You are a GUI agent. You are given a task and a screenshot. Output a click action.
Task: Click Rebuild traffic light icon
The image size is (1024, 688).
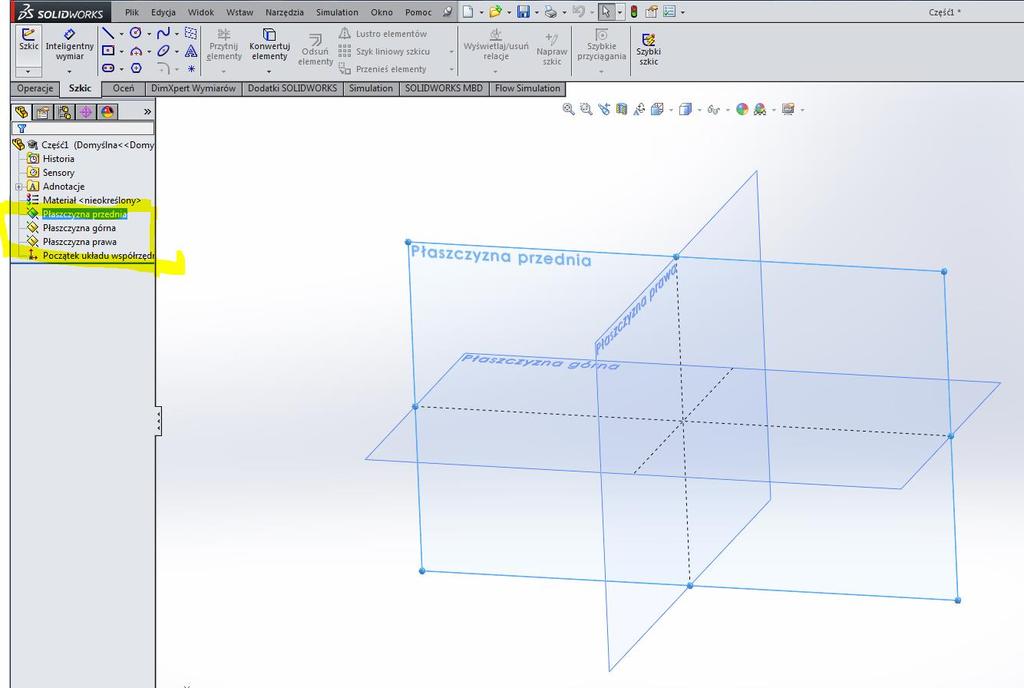(633, 12)
